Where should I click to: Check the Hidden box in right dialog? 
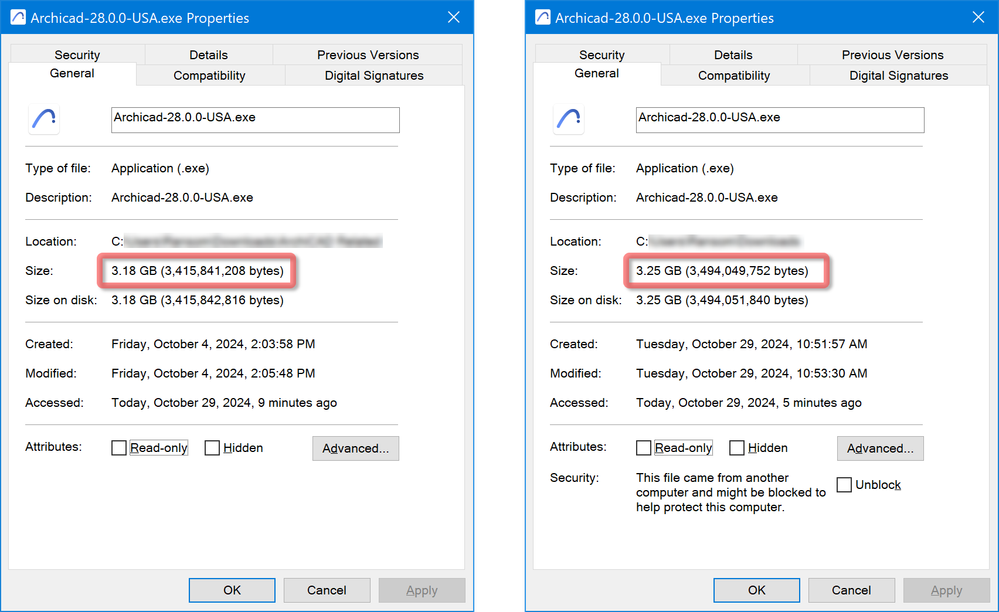coord(737,448)
